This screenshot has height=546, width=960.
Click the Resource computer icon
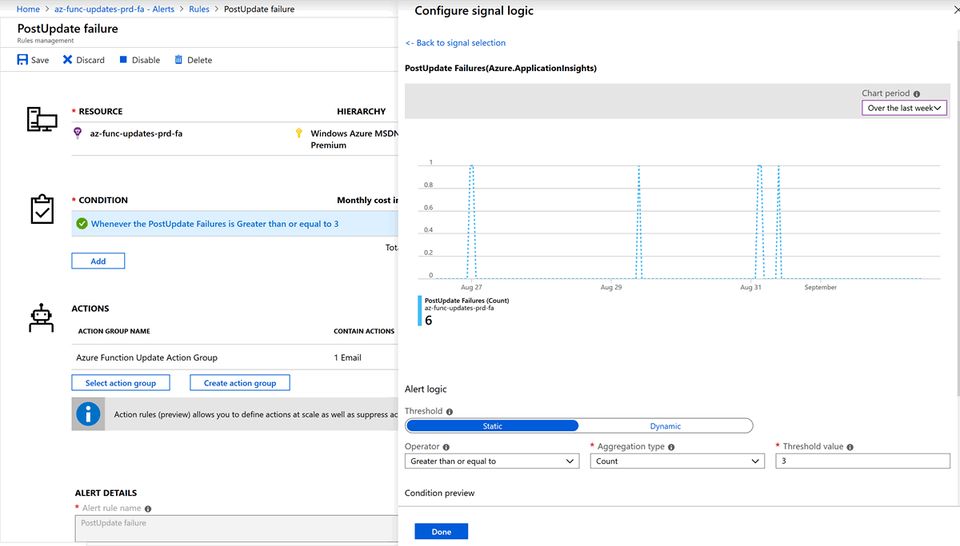coord(42,119)
